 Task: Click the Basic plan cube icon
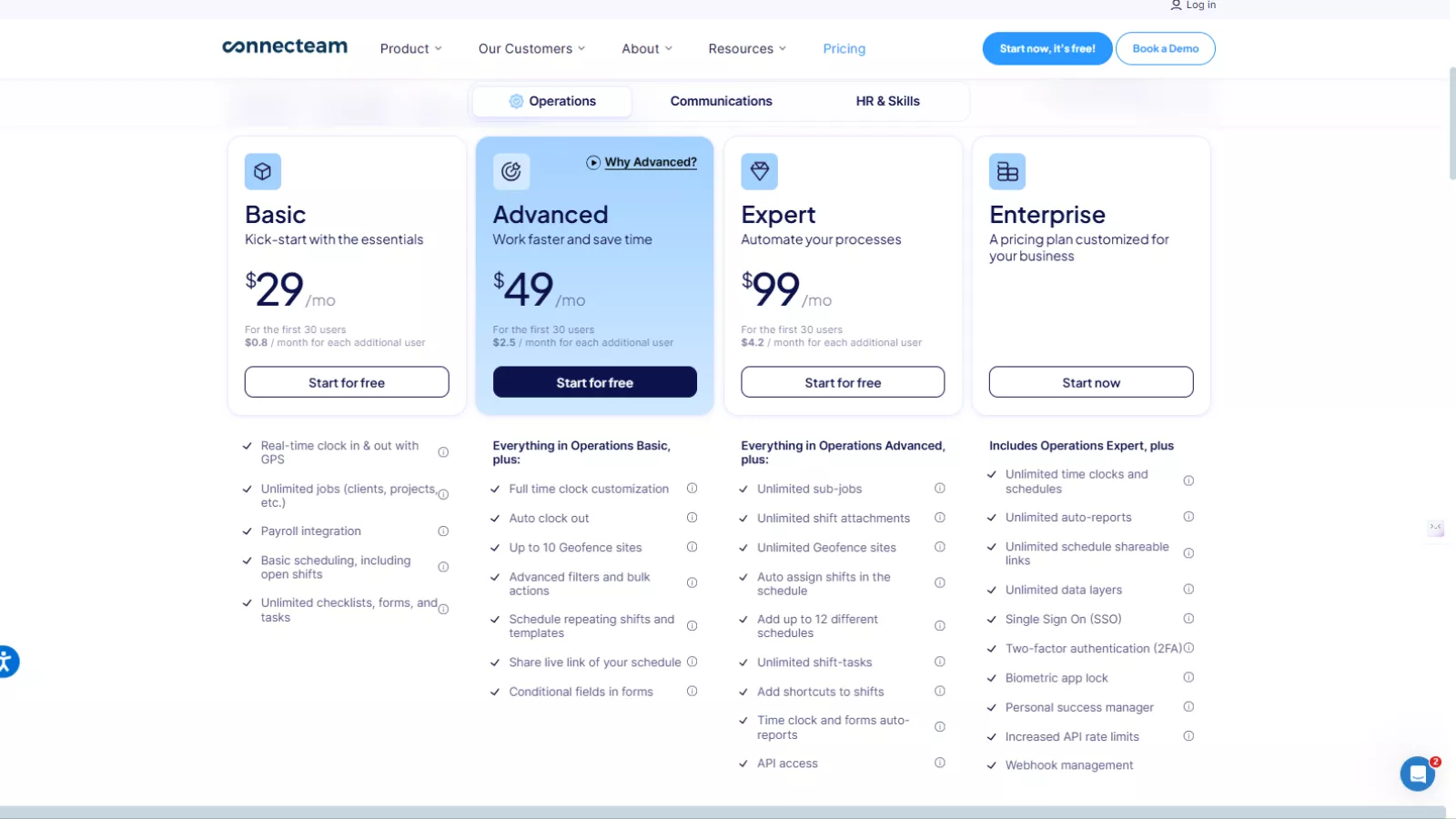pyautogui.click(x=263, y=171)
